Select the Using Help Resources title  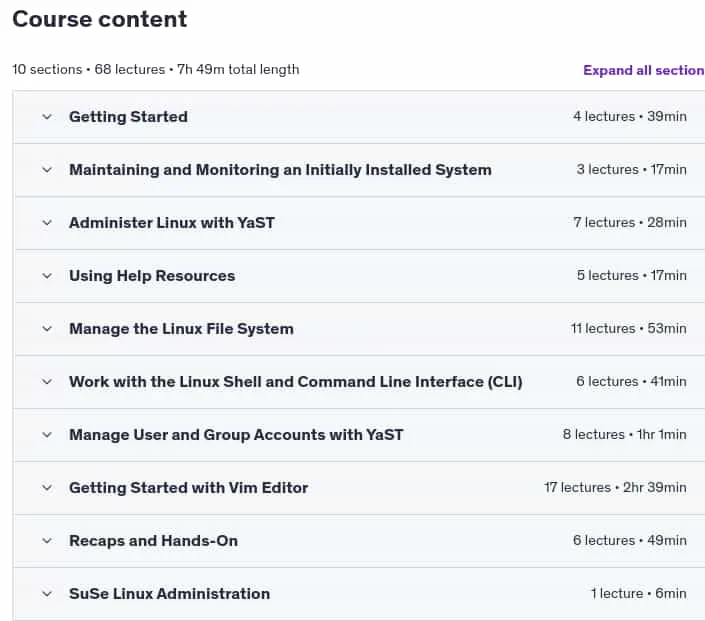tap(152, 276)
